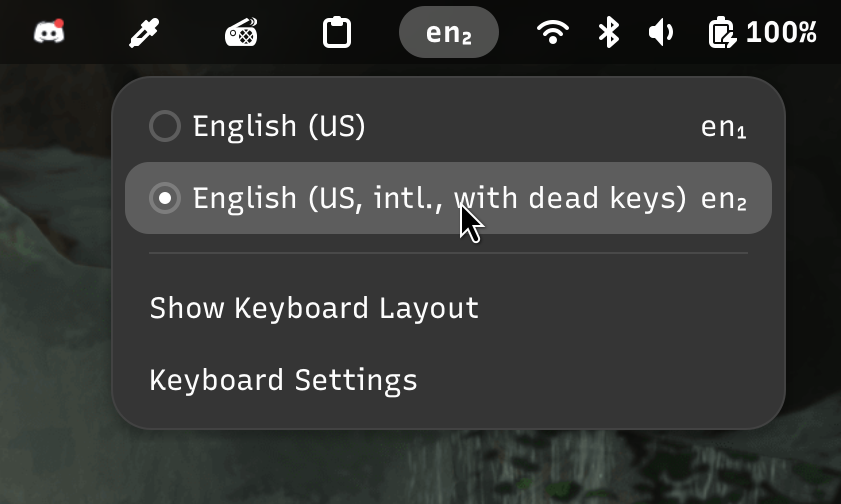Click the desktop wallpaper below the menu

pyautogui.click(x=420, y=470)
